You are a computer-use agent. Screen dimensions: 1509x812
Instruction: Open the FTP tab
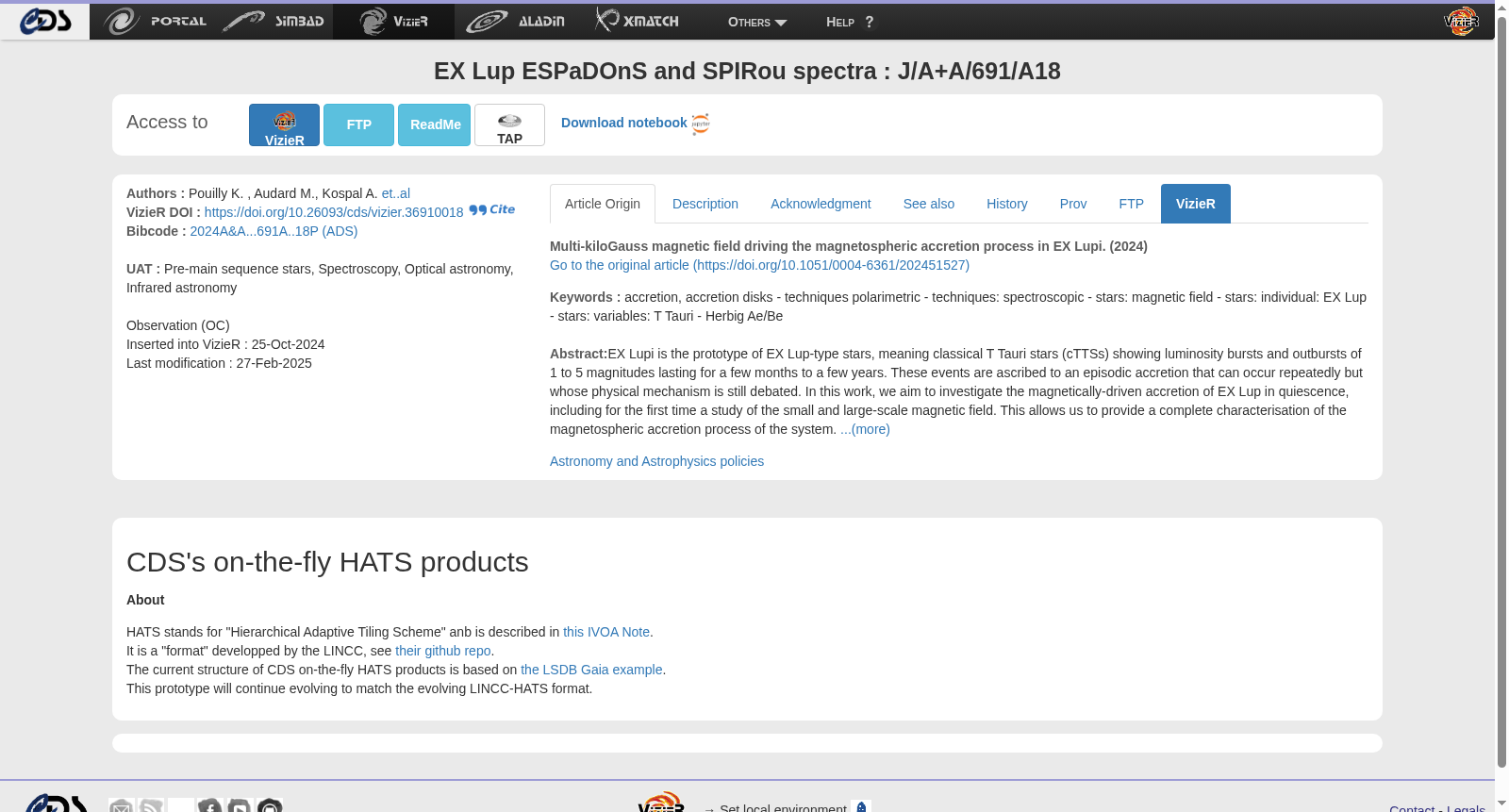[x=1132, y=204]
